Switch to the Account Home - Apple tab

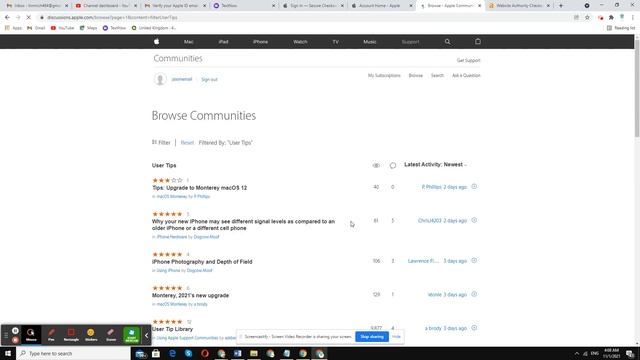(381, 6)
